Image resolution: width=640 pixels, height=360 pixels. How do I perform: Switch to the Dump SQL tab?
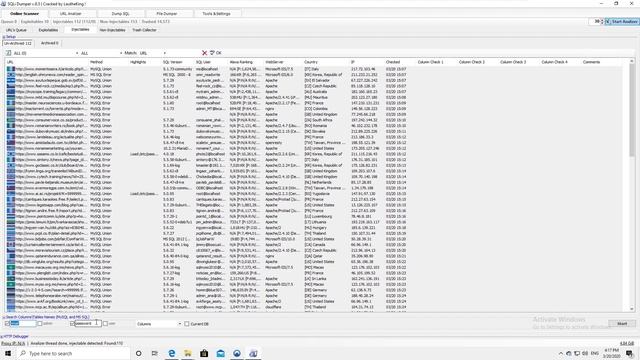click(x=120, y=13)
